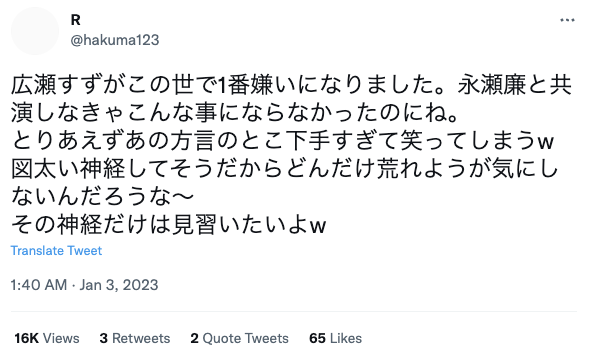The height and width of the screenshot is (361, 591).
Task: Show the 2 Quote Tweets list
Action: pos(239,338)
